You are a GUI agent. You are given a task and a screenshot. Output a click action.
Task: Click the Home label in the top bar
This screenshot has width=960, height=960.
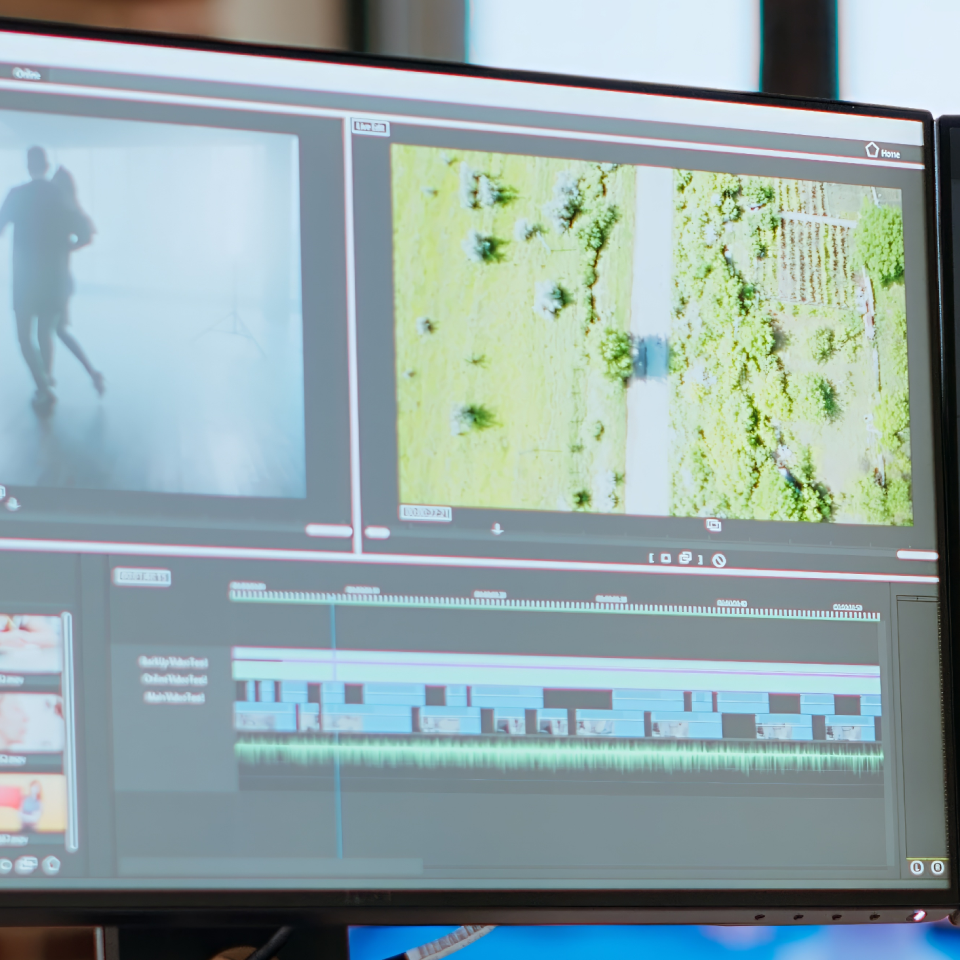[x=890, y=154]
